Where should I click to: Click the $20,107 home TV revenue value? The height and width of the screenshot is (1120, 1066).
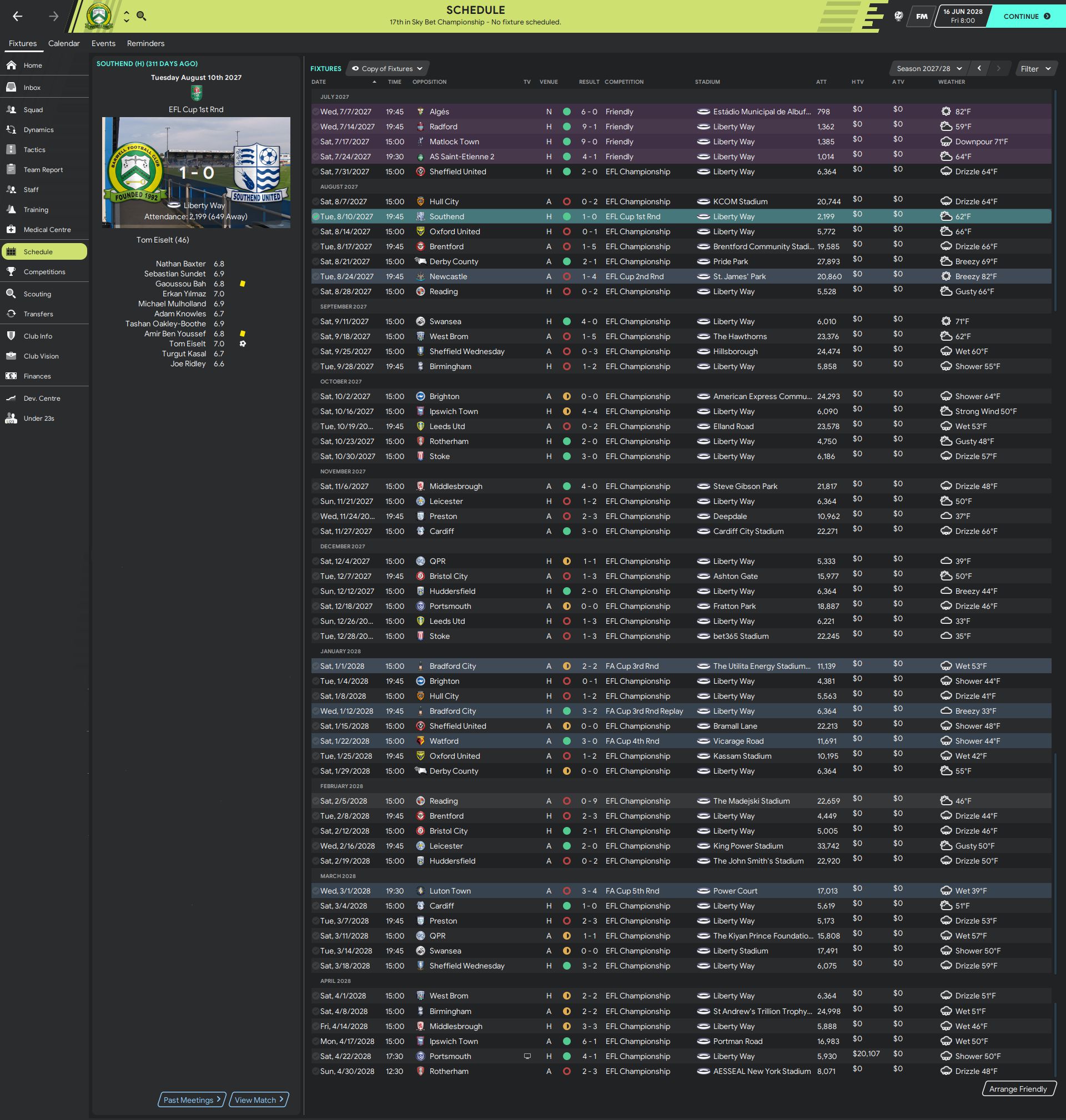(866, 1053)
